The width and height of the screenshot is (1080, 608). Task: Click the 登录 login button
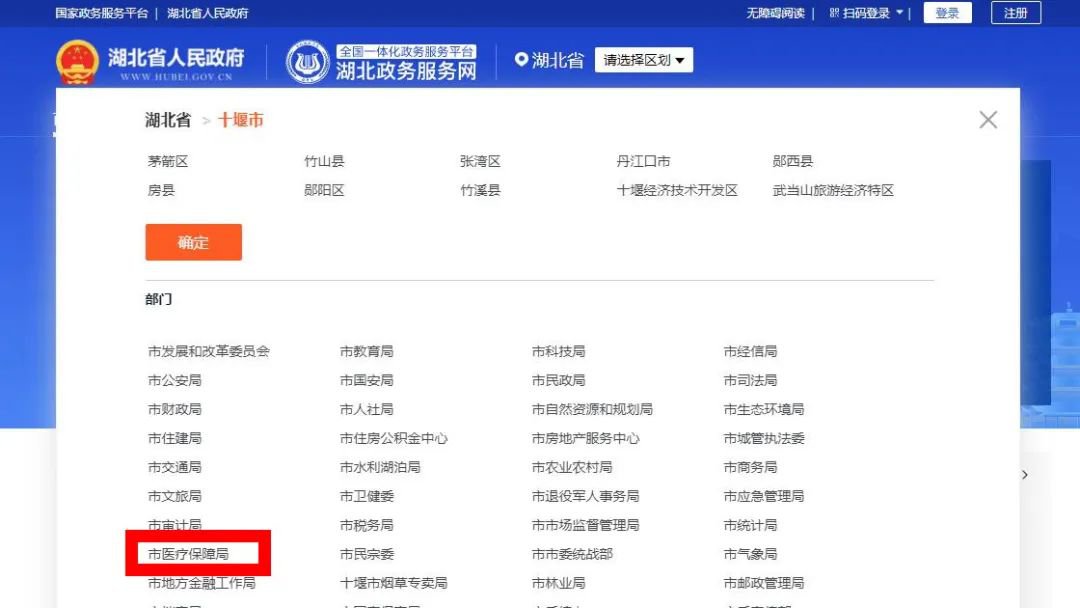pyautogui.click(x=947, y=13)
